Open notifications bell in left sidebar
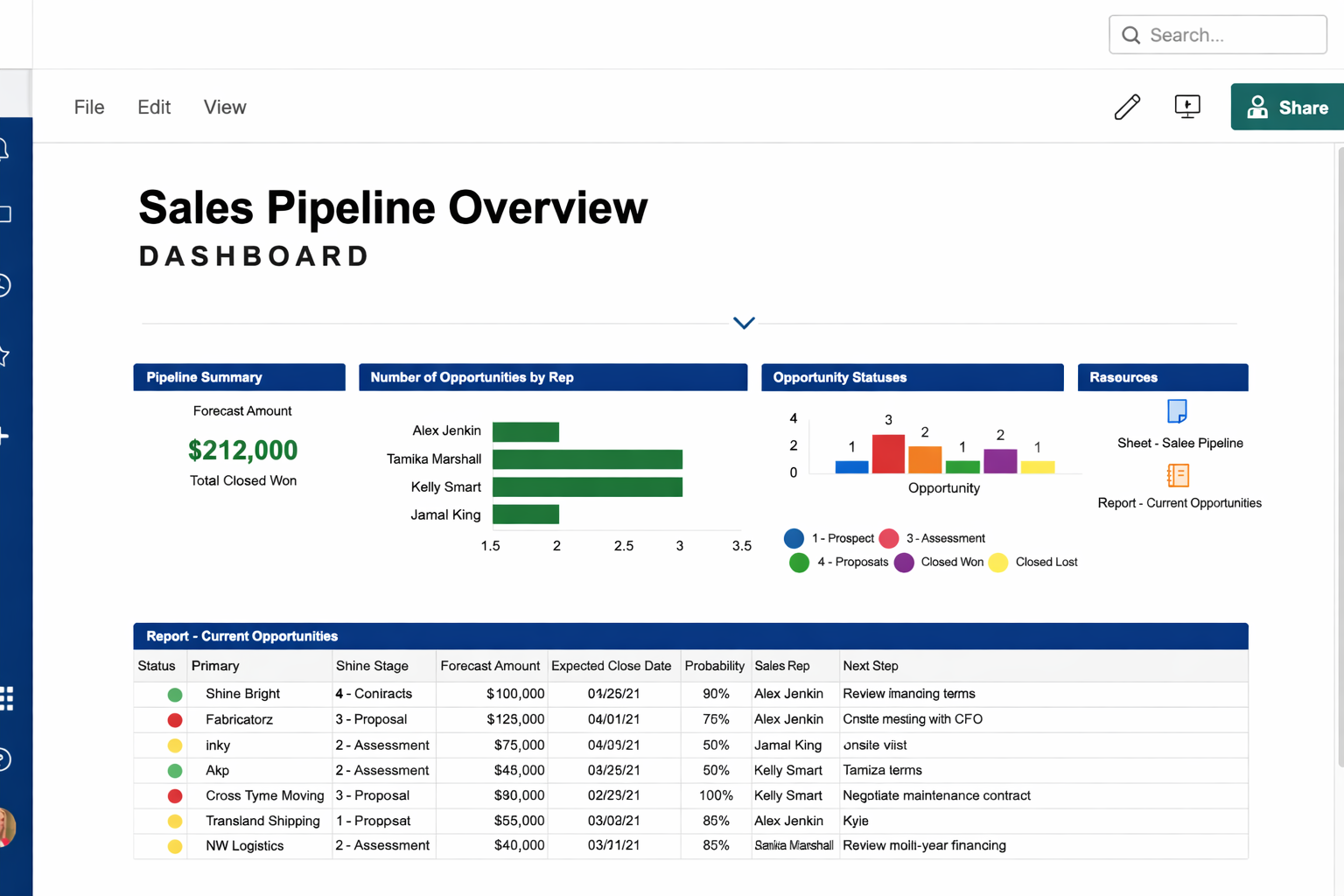Viewport: 1344px width, 896px height. click(x=3, y=150)
